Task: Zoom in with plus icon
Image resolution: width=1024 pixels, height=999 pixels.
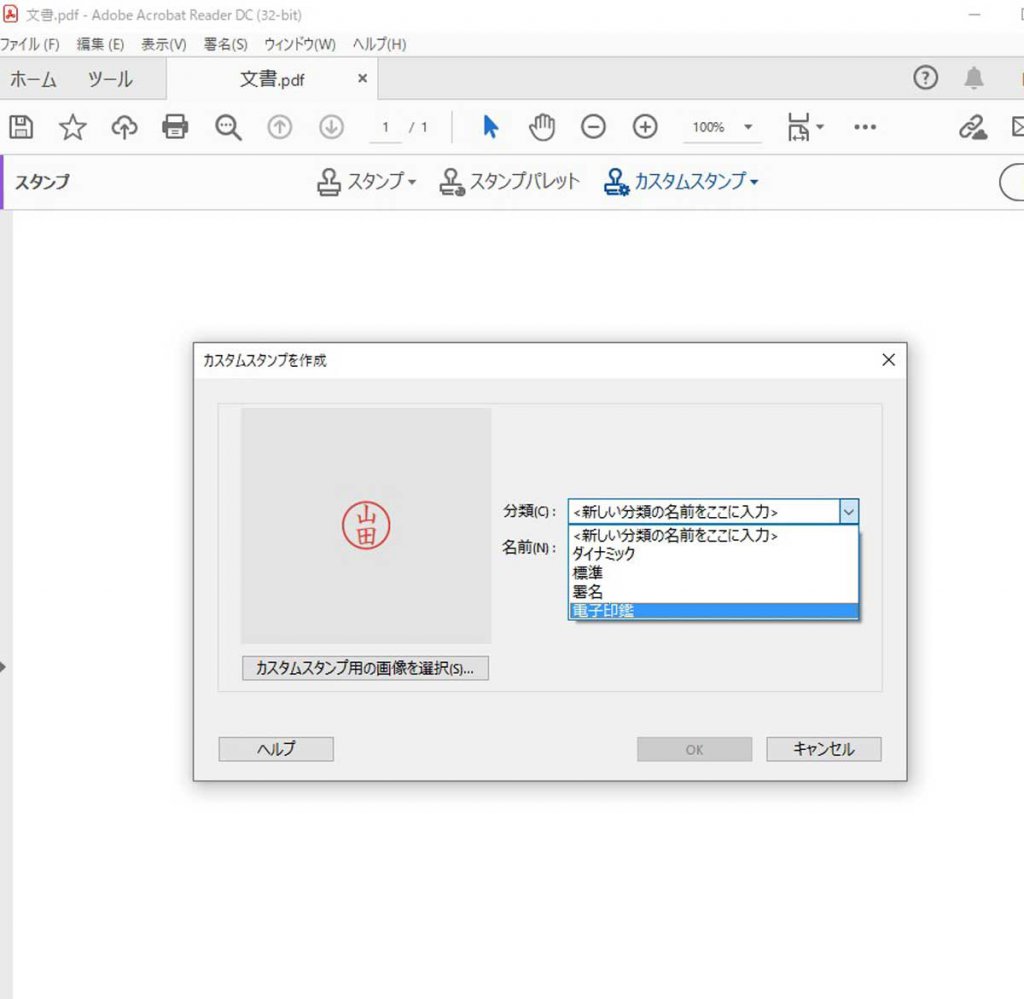Action: pyautogui.click(x=645, y=127)
